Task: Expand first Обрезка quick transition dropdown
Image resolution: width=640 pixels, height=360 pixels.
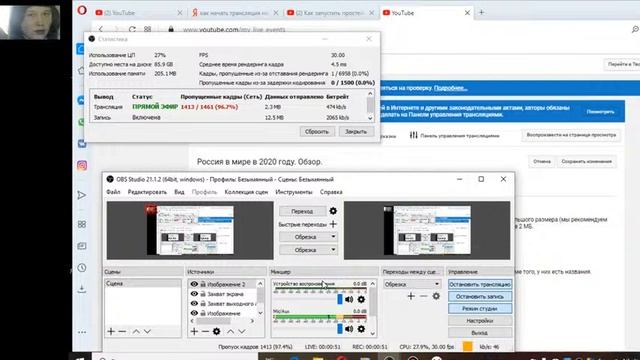Action: pyautogui.click(x=333, y=237)
